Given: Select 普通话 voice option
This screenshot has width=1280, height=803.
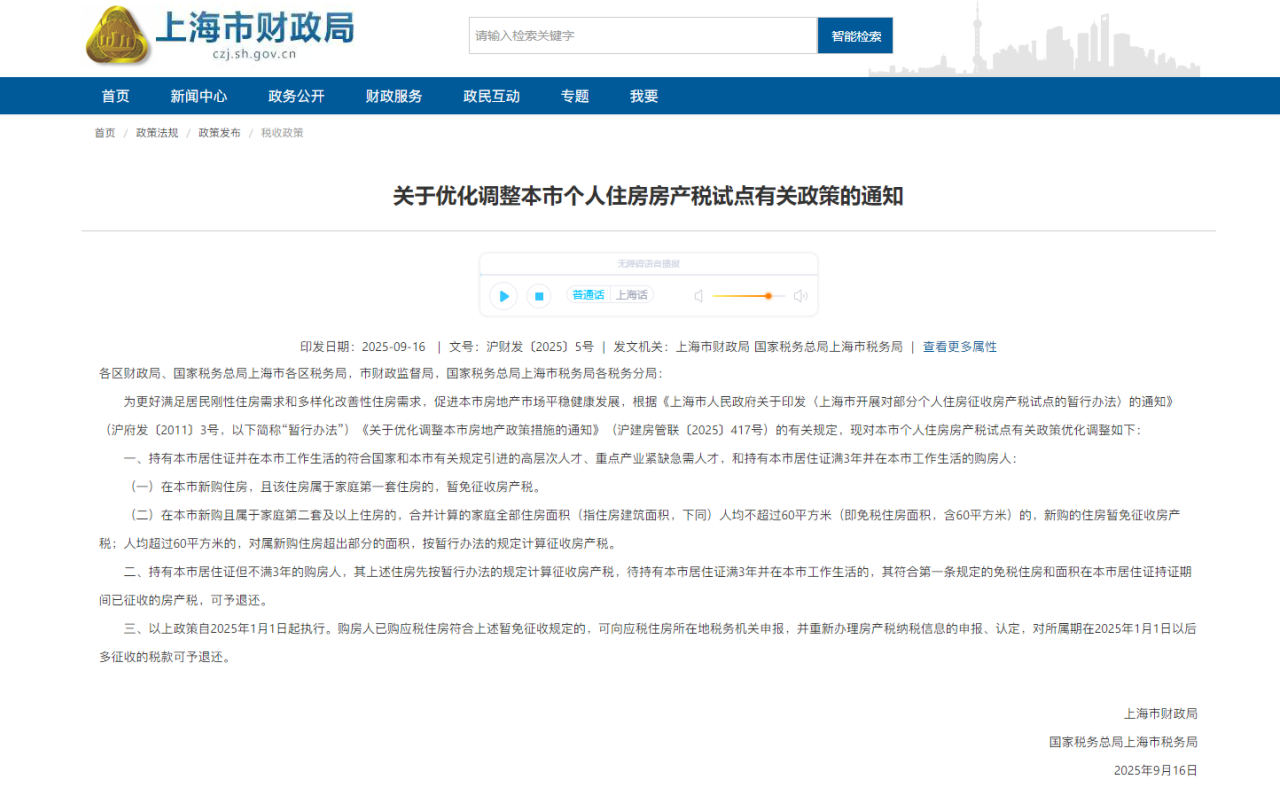Looking at the screenshot, I should click(588, 295).
